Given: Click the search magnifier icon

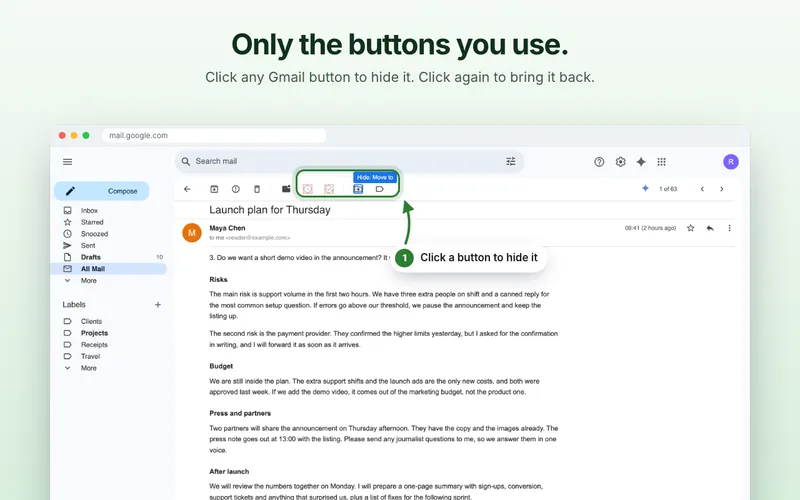Looking at the screenshot, I should [186, 161].
